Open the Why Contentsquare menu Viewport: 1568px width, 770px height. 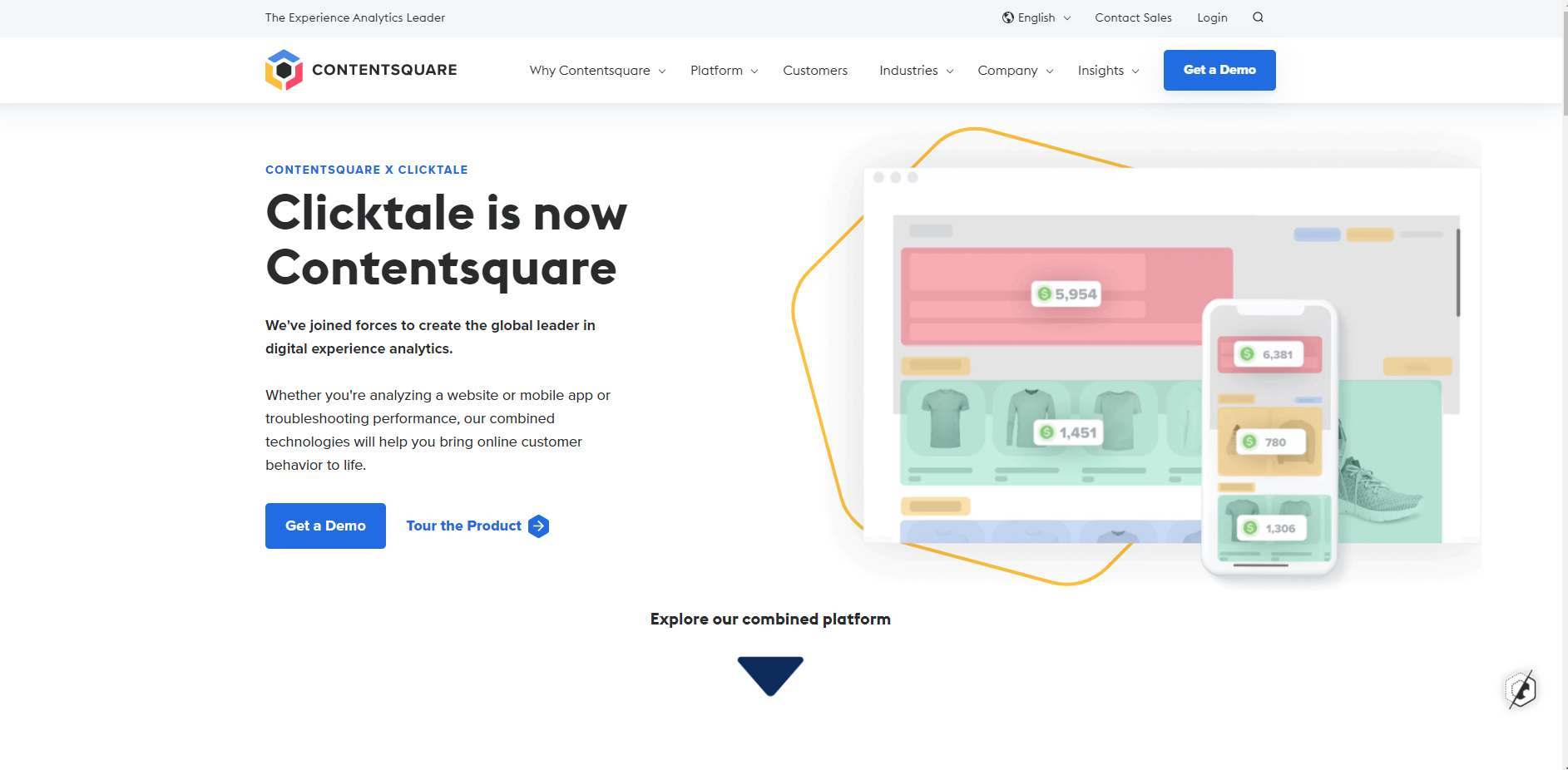(x=590, y=71)
